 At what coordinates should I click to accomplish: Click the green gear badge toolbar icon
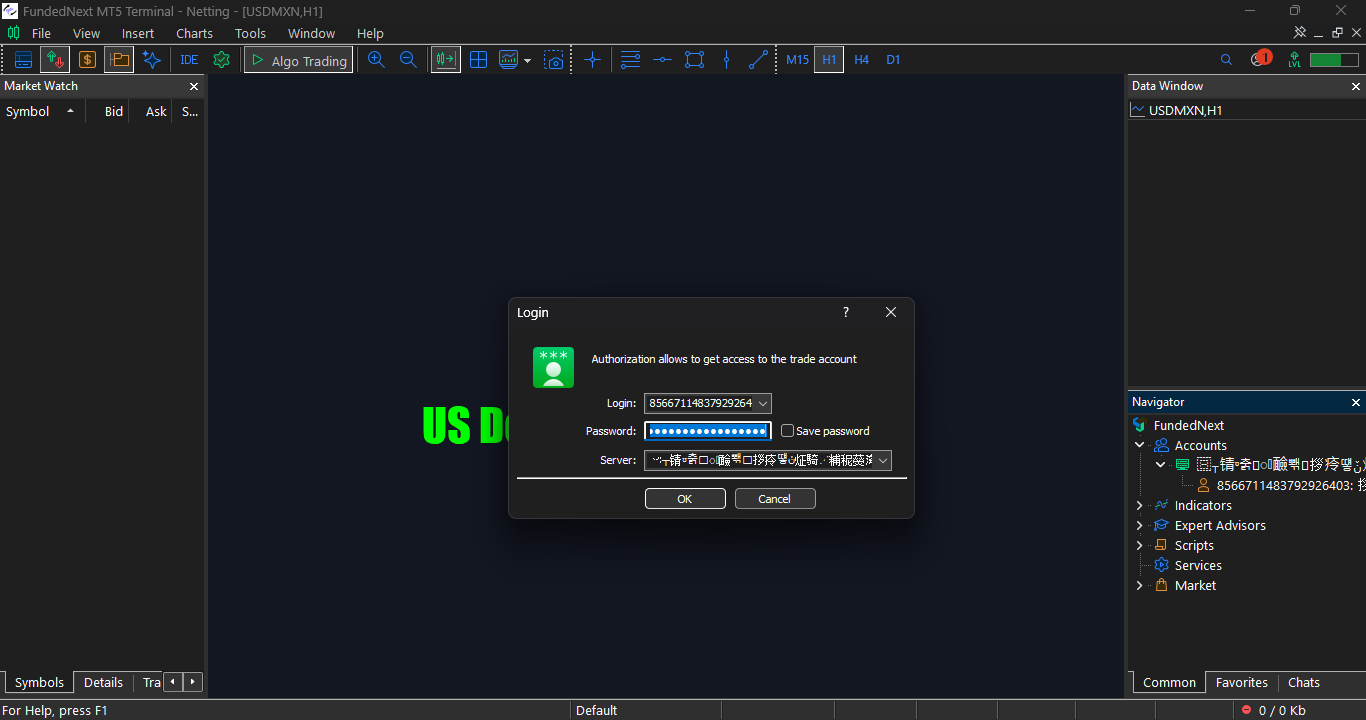[222, 60]
